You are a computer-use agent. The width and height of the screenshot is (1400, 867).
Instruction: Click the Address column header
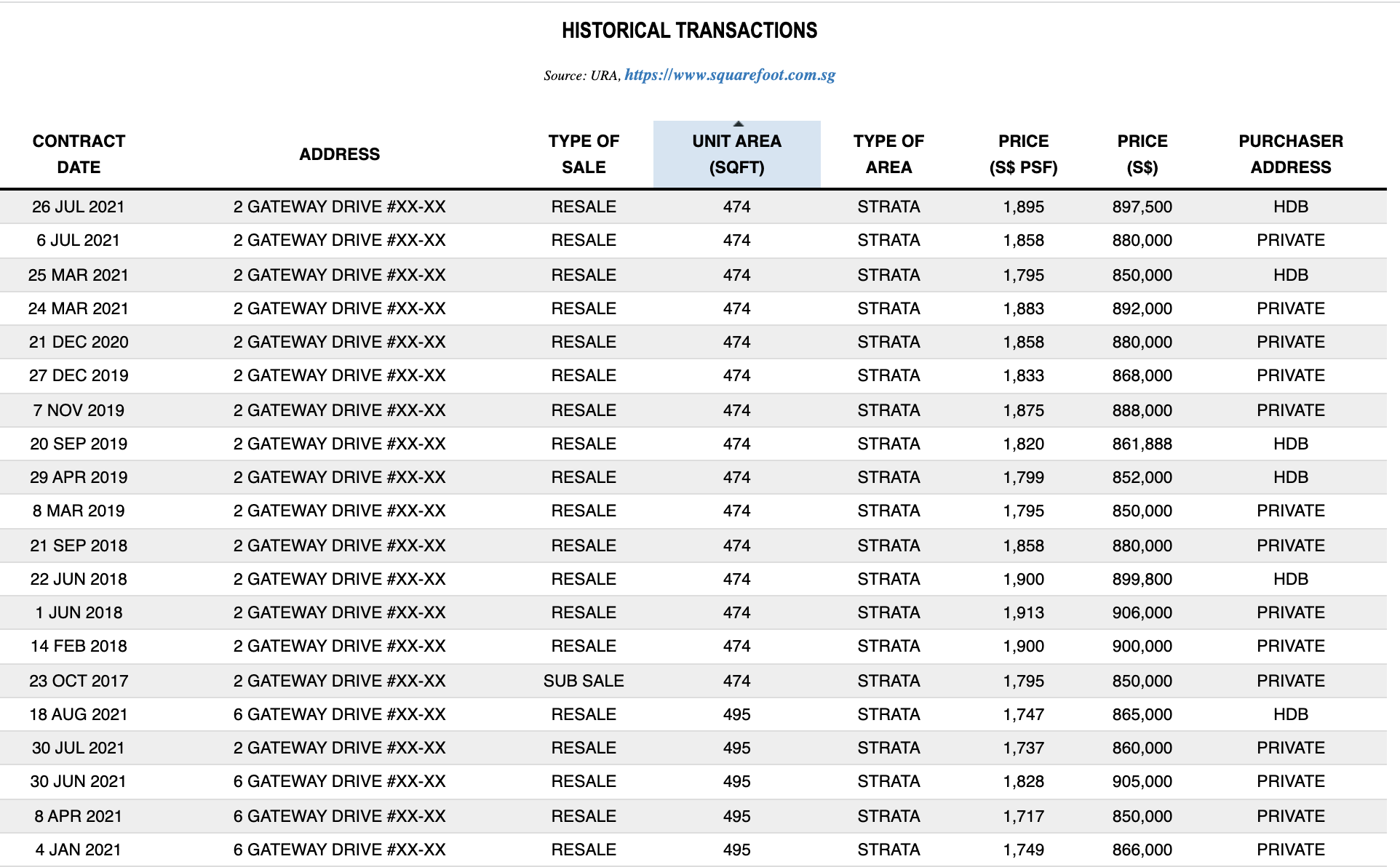pyautogui.click(x=340, y=154)
